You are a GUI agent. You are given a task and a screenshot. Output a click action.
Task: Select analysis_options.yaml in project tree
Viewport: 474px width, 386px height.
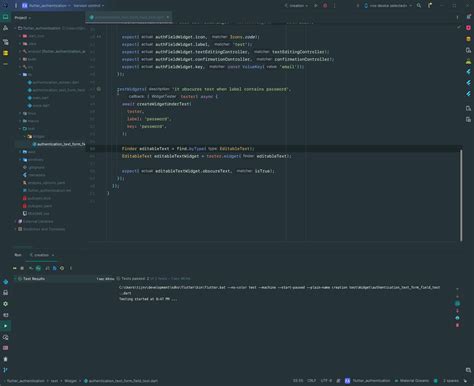(x=44, y=183)
